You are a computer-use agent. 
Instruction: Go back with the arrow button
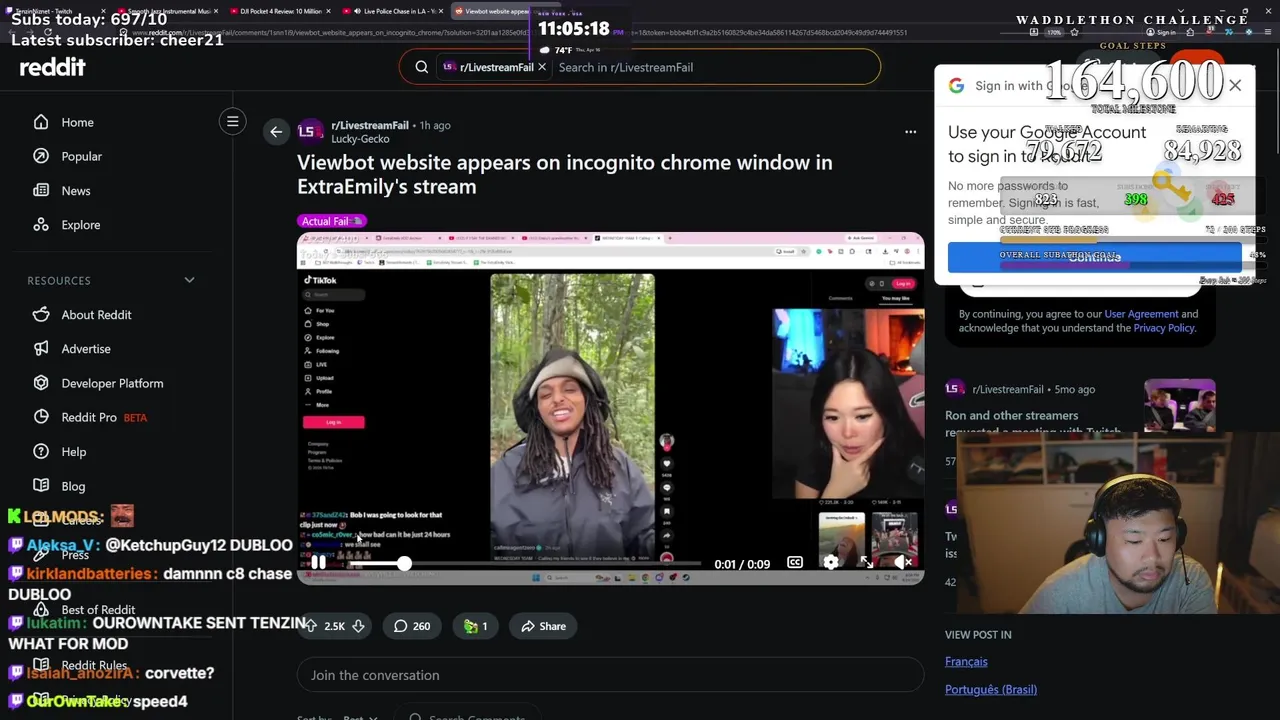click(276, 131)
